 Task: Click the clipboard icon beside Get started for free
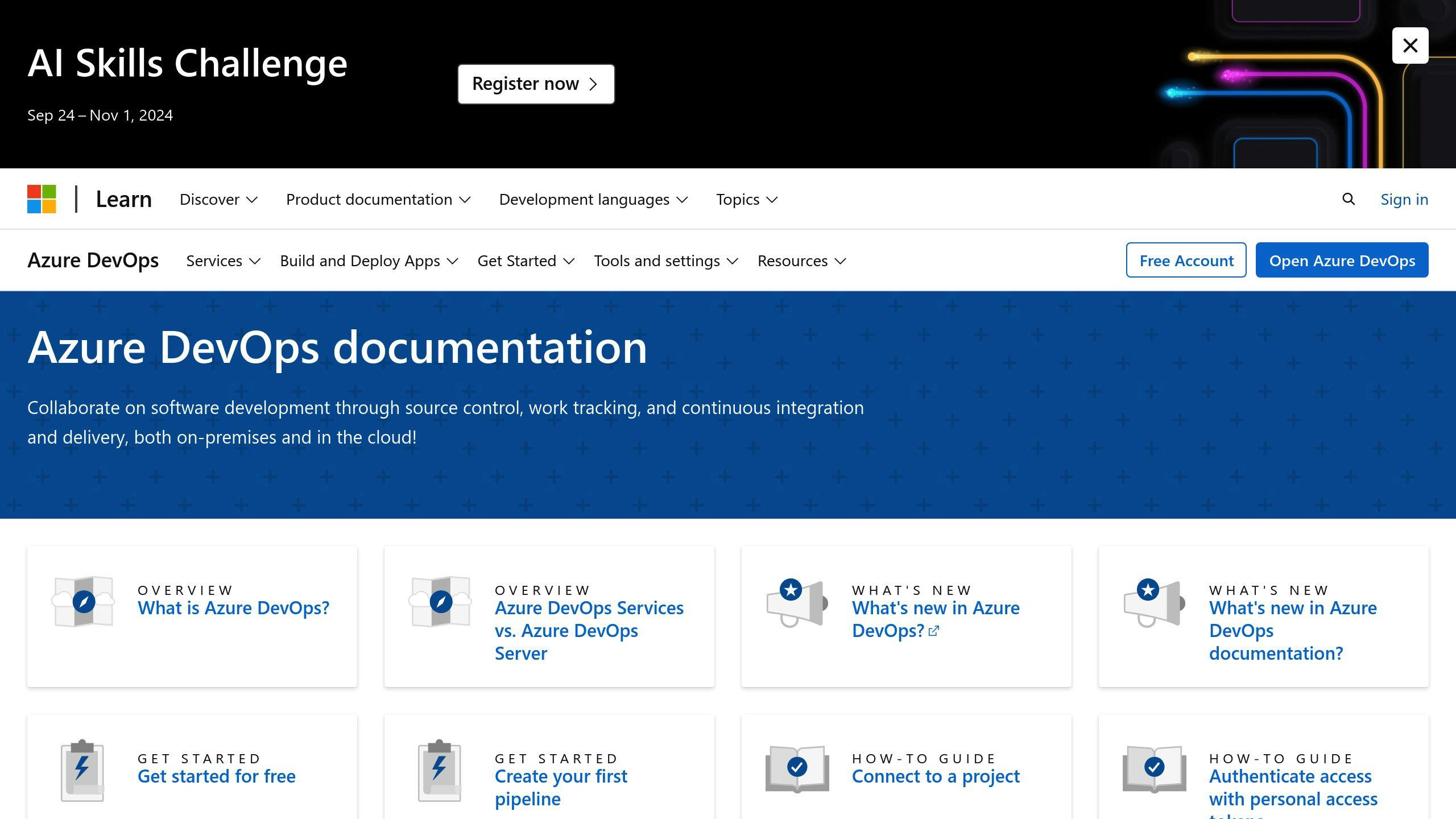coord(82,771)
